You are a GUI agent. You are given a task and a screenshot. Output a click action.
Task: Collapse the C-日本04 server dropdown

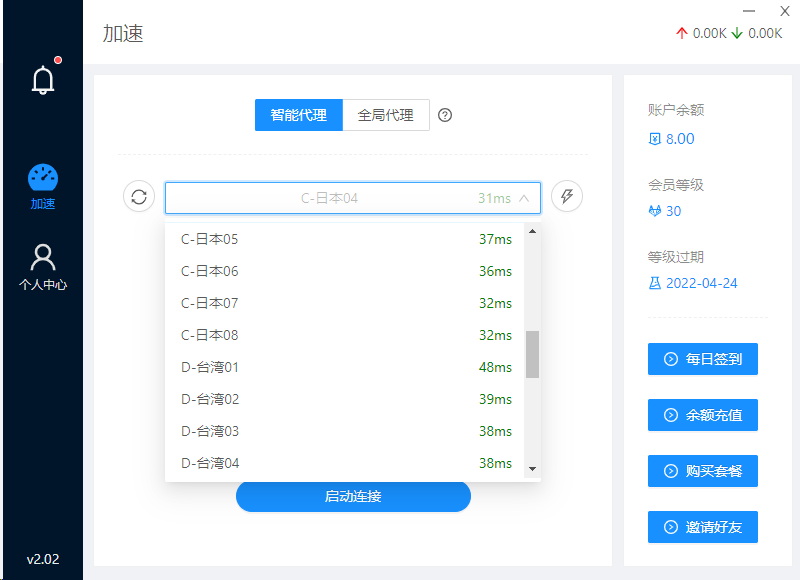click(x=524, y=198)
